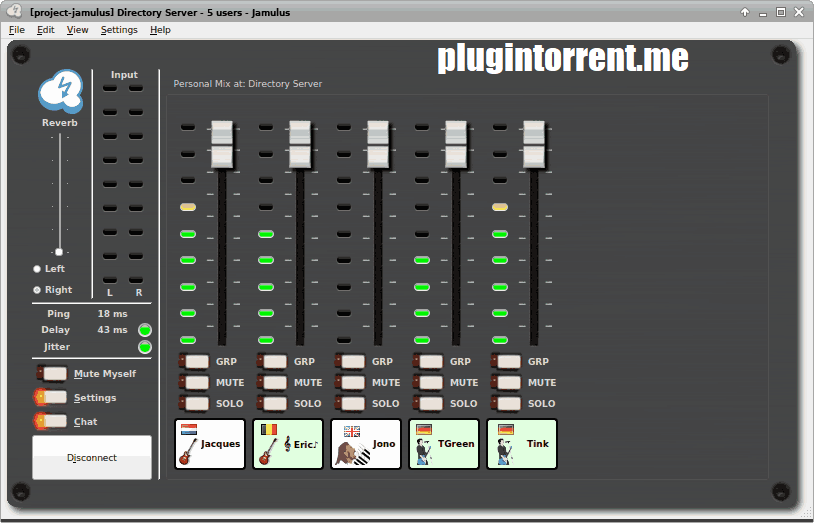
Task: Click the green Delay status LED
Action: click(x=145, y=330)
